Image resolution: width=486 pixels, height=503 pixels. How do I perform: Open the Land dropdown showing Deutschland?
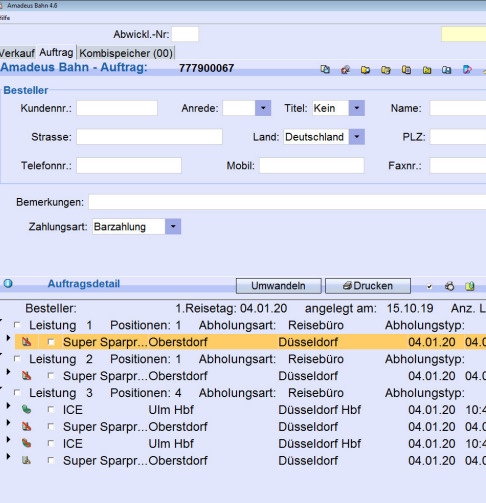click(x=357, y=137)
